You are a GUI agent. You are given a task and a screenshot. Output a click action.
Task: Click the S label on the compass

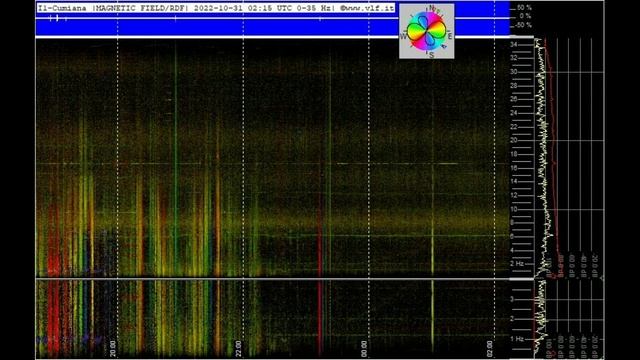[431, 55]
